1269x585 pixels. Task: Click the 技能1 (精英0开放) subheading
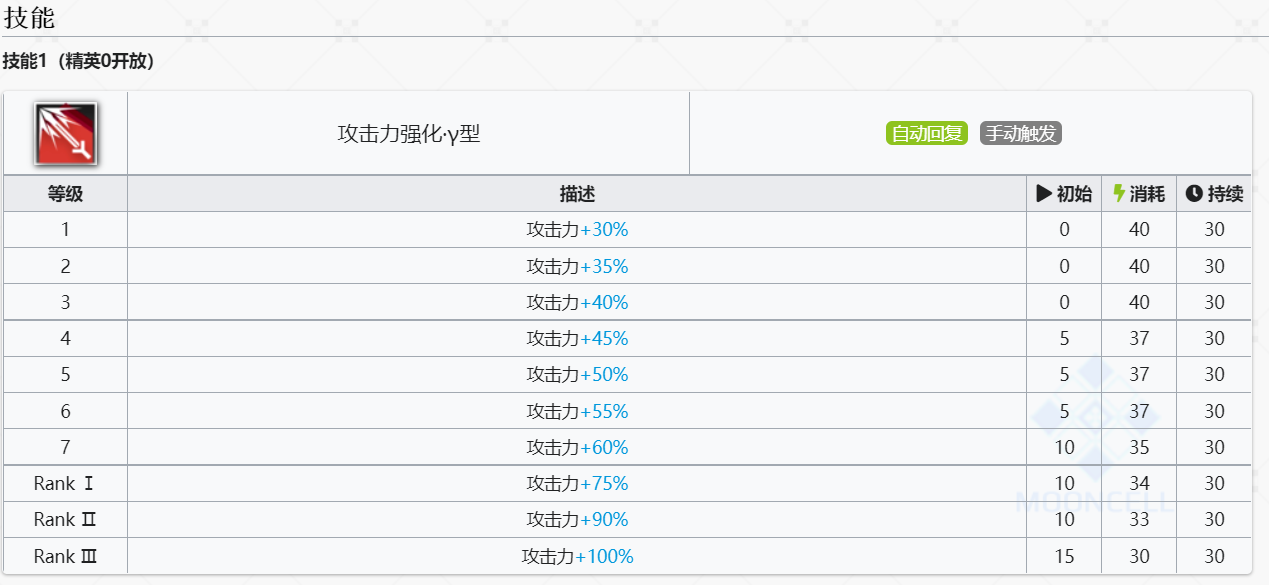coord(78,61)
